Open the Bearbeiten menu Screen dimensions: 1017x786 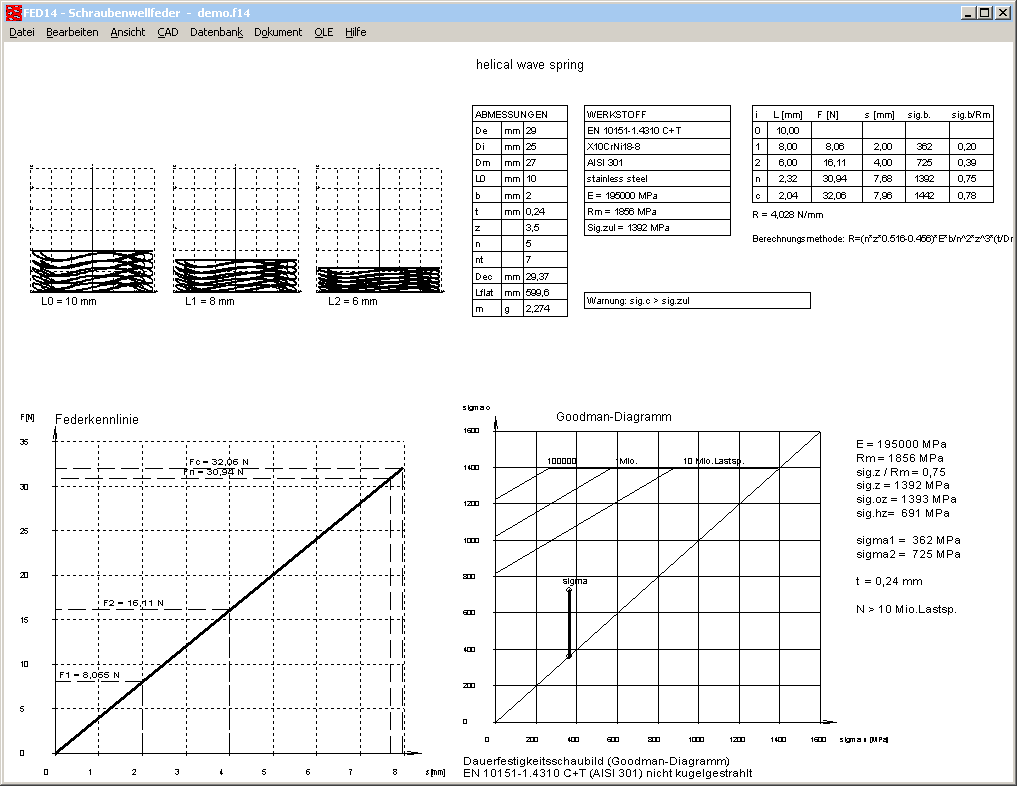coord(72,32)
